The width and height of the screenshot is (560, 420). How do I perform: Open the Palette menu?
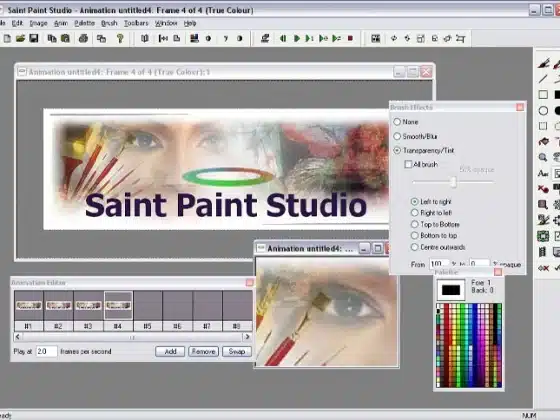[84, 23]
